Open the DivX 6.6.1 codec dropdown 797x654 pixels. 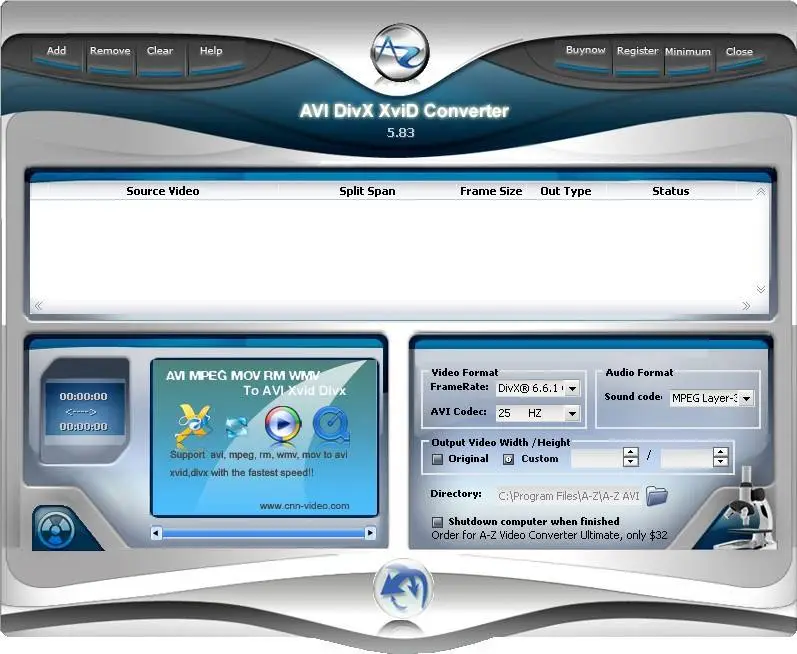tap(572, 389)
